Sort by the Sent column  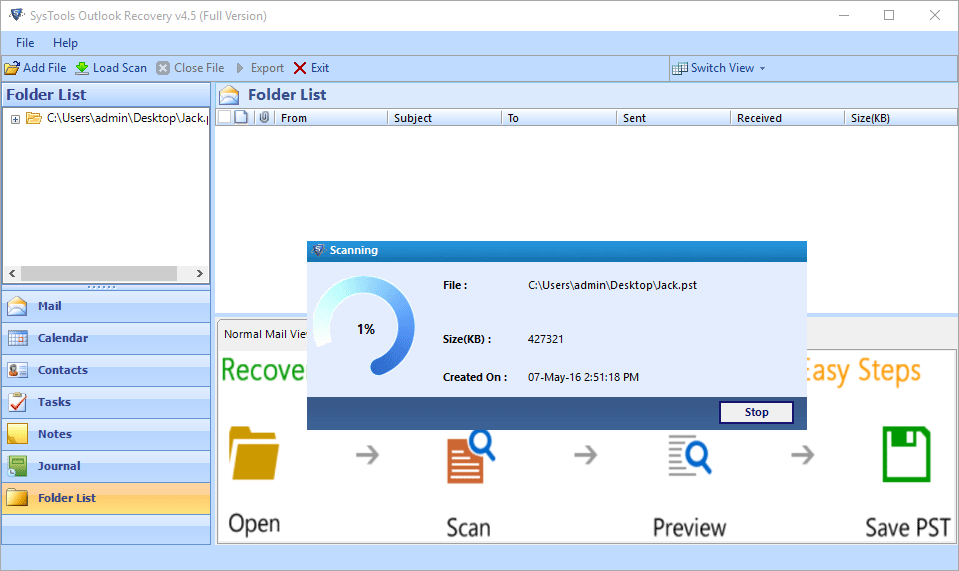click(673, 118)
